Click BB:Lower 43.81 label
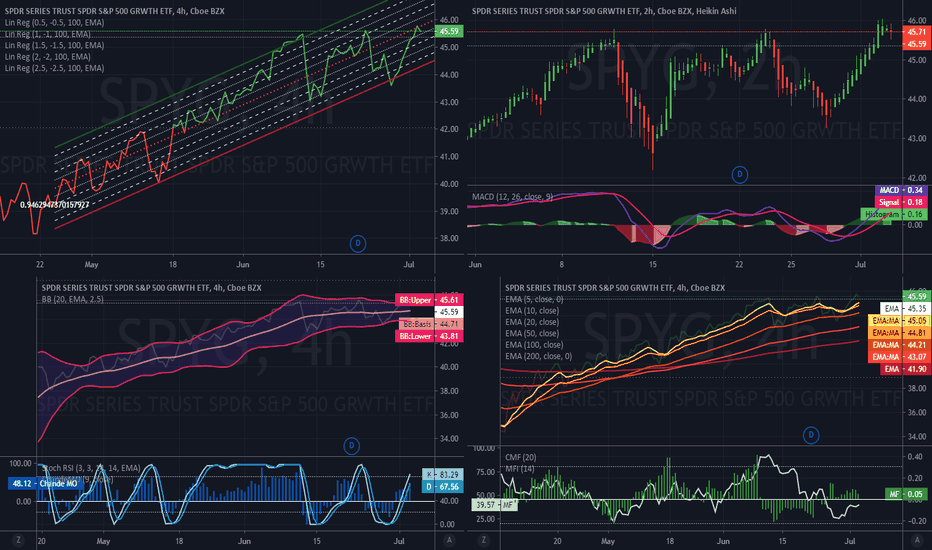The image size is (932, 550). [429, 336]
